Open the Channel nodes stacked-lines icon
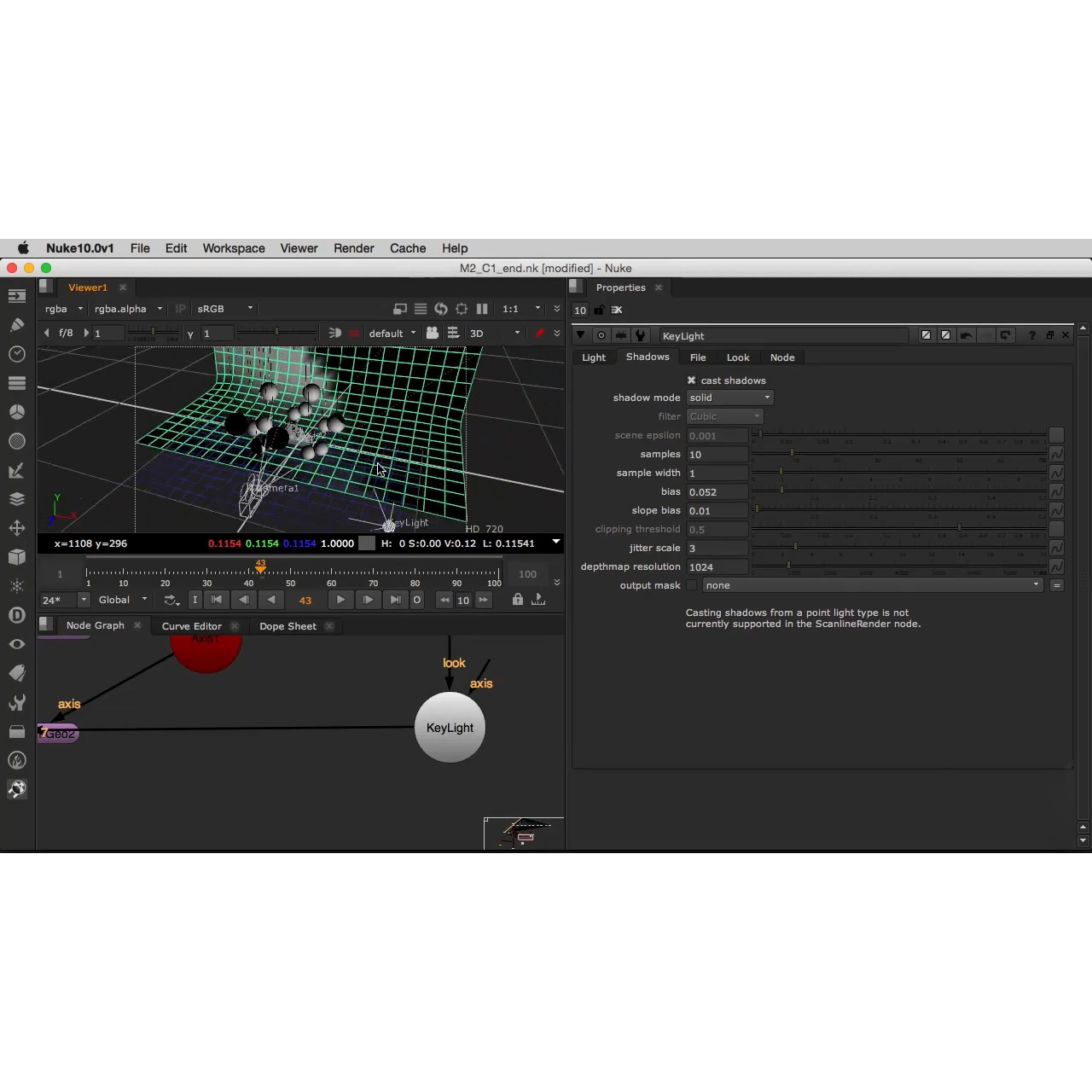The image size is (1092, 1092). coord(17,383)
